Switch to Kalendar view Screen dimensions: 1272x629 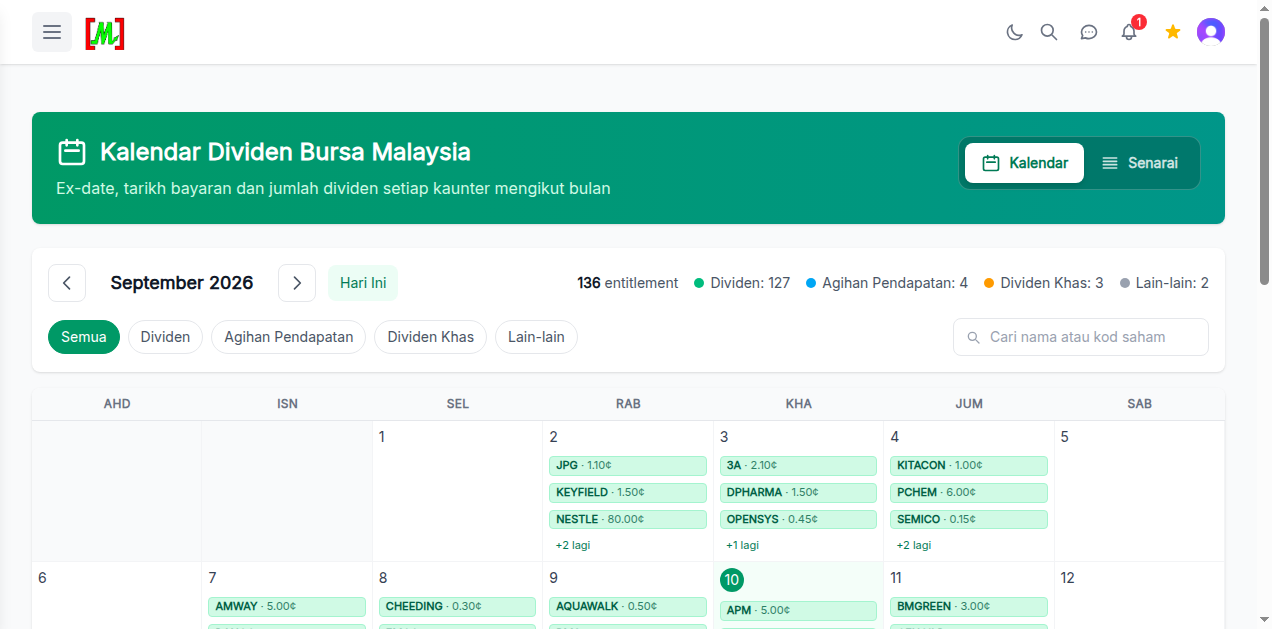[x=1024, y=163]
